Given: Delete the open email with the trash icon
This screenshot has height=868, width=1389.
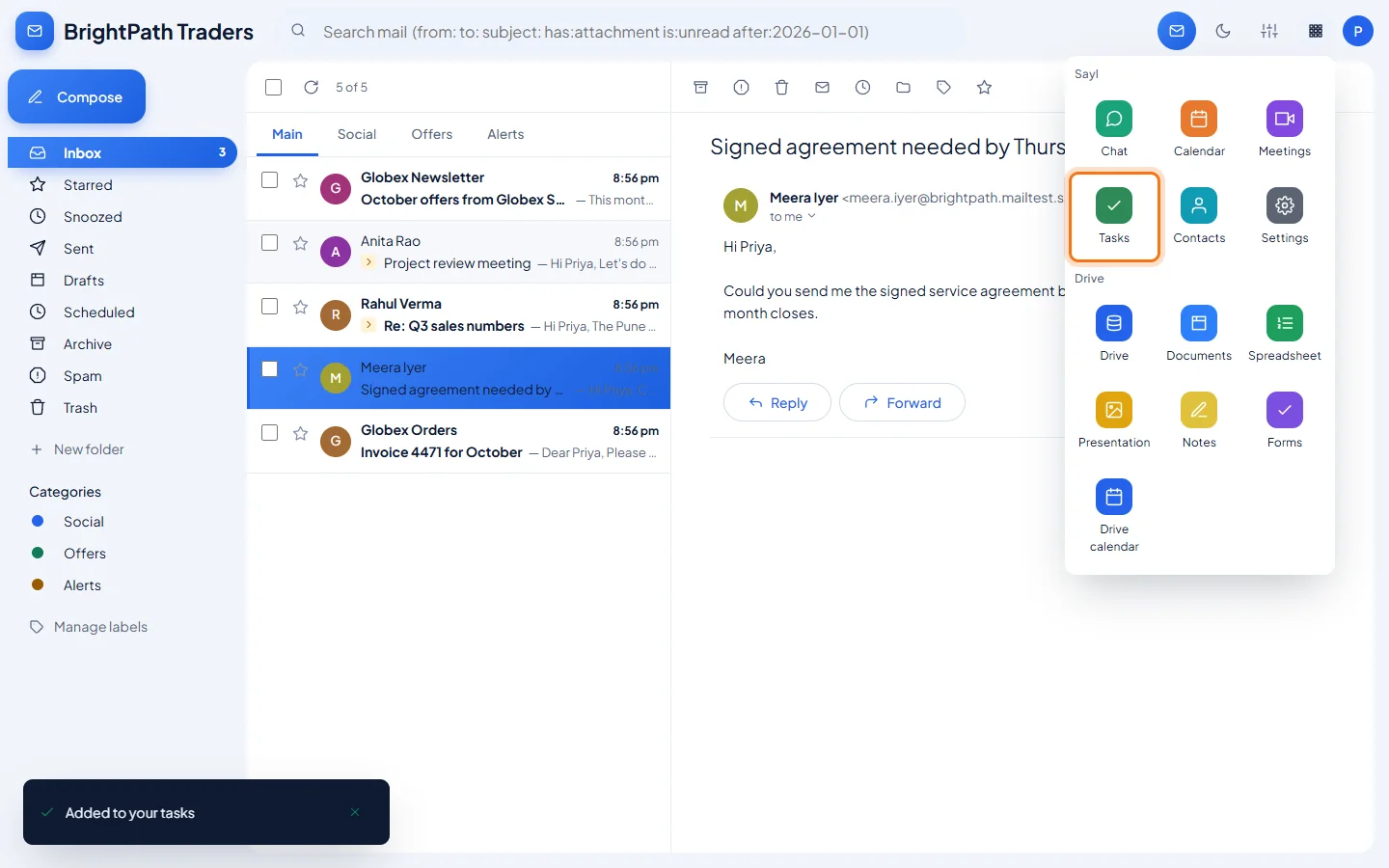Looking at the screenshot, I should (x=782, y=88).
